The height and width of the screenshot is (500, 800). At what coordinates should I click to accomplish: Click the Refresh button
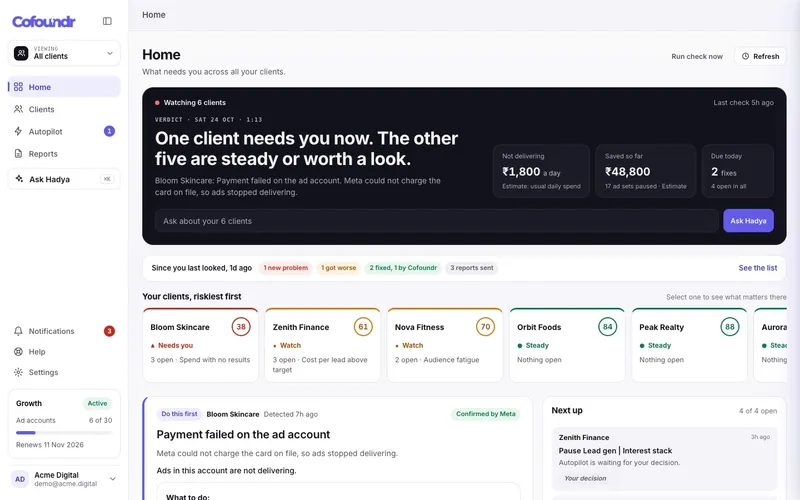[x=760, y=56]
